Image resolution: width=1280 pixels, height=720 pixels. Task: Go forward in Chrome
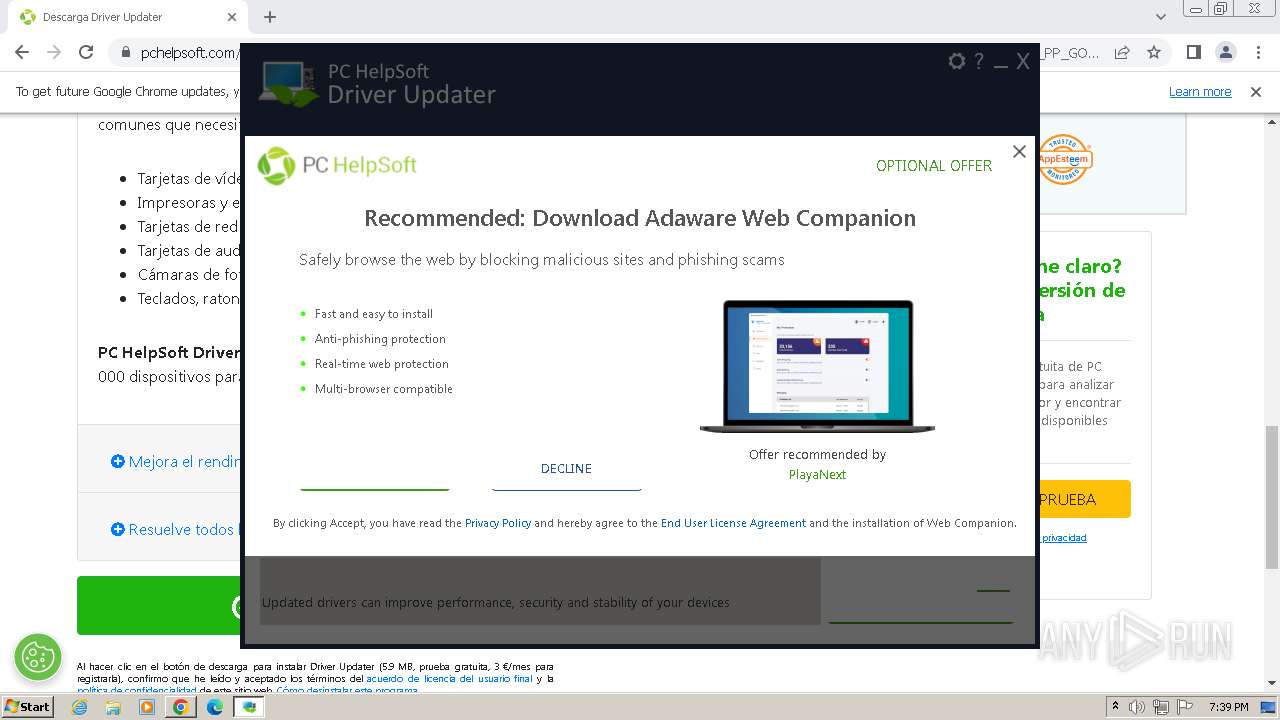54,52
